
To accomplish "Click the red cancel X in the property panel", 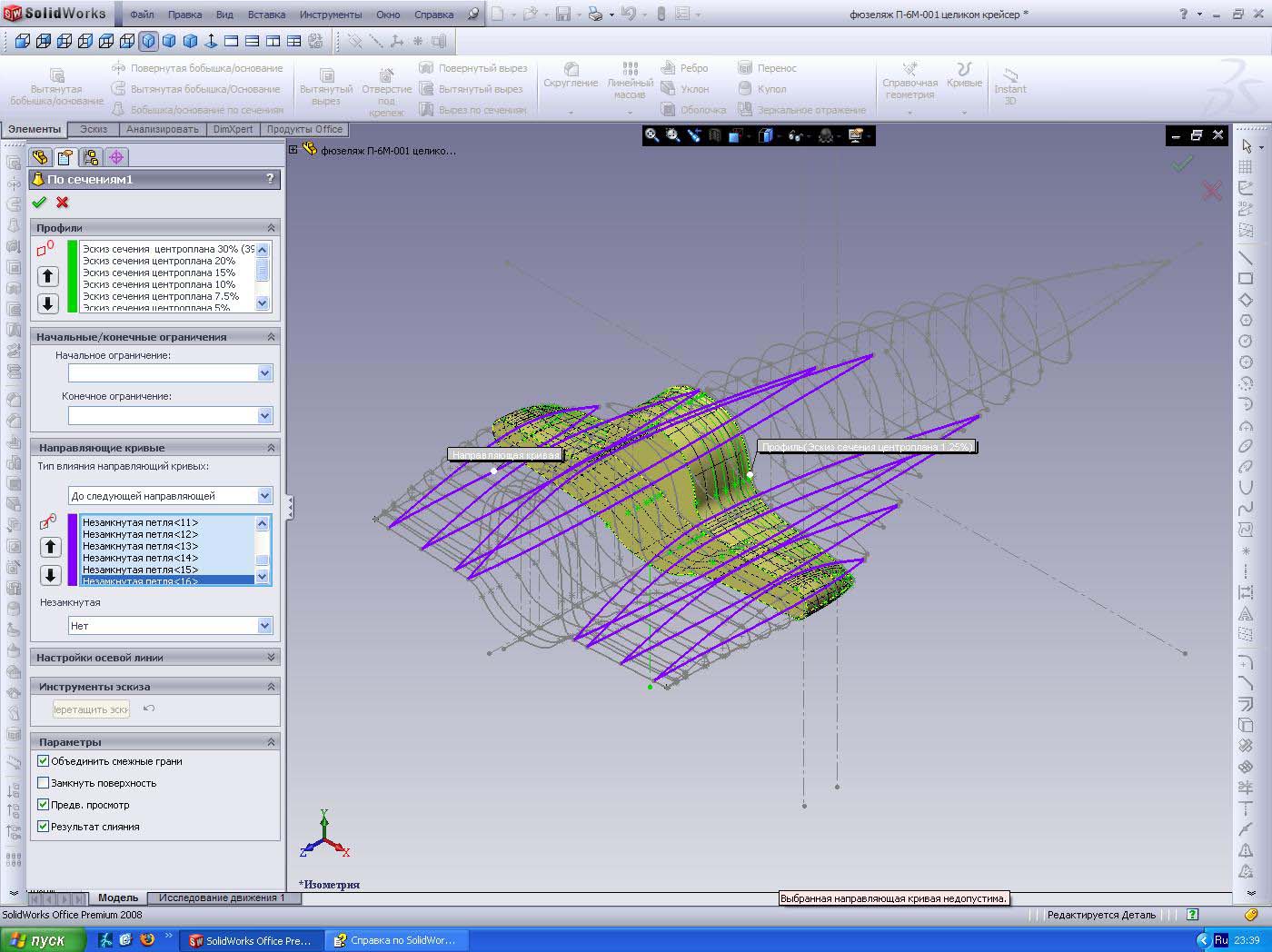I will pos(62,203).
